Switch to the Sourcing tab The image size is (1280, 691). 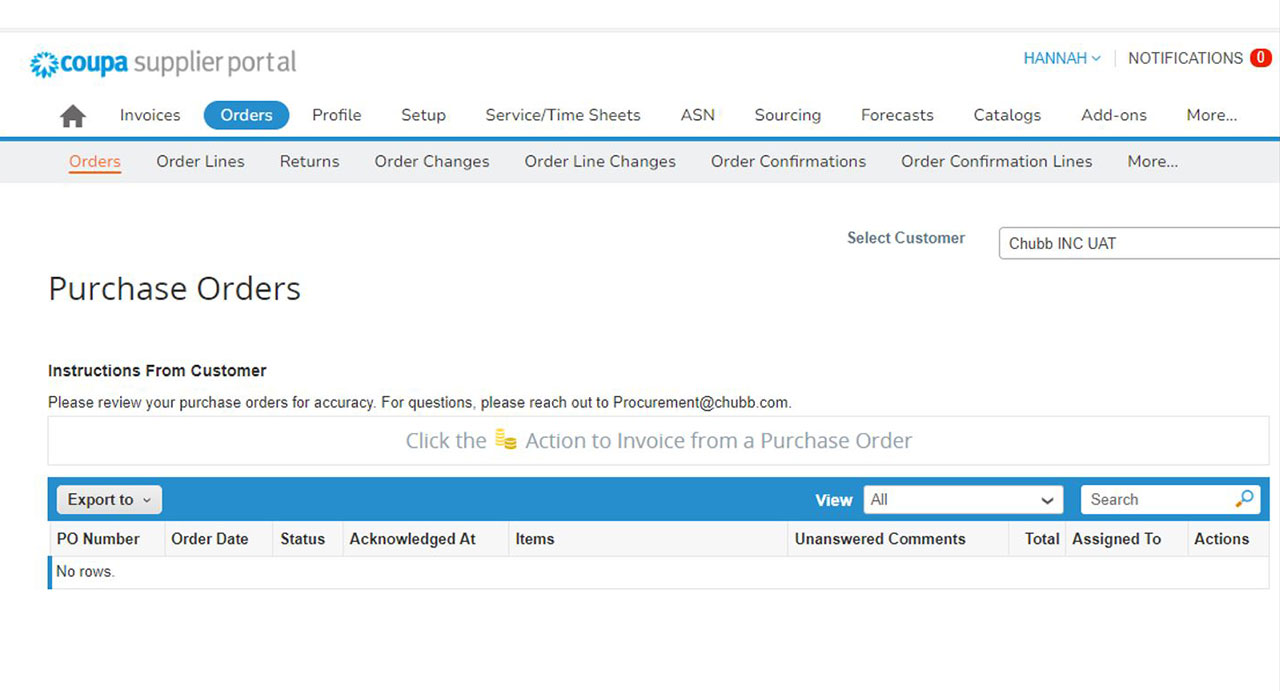pyautogui.click(x=787, y=115)
